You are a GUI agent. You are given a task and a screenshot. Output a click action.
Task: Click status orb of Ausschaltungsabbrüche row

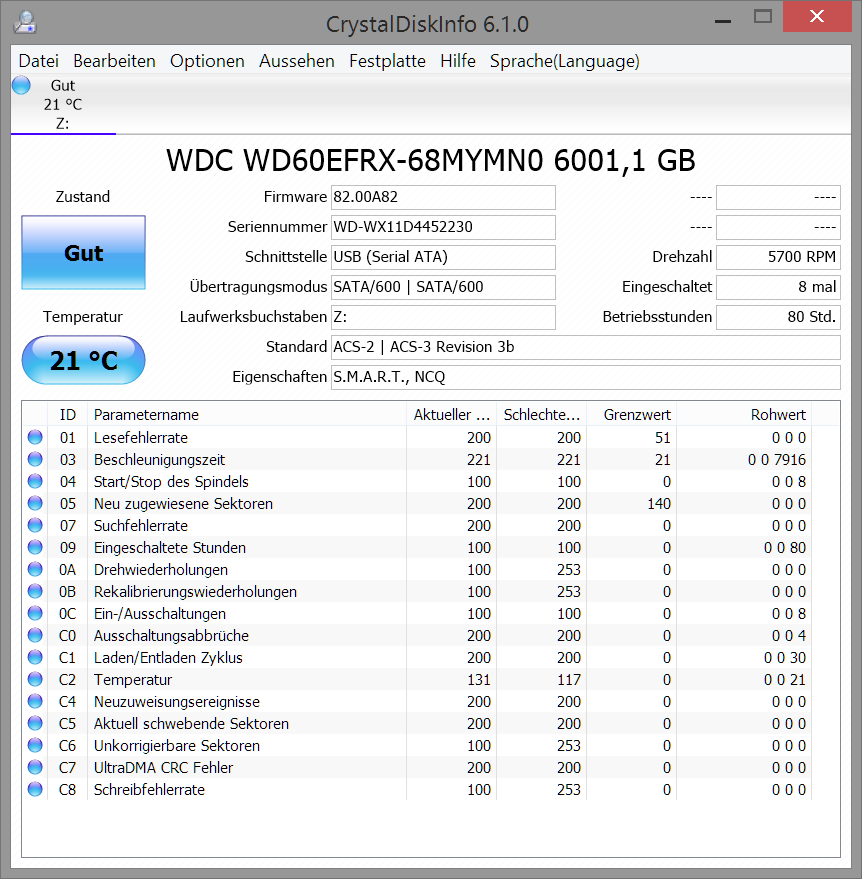tap(35, 635)
